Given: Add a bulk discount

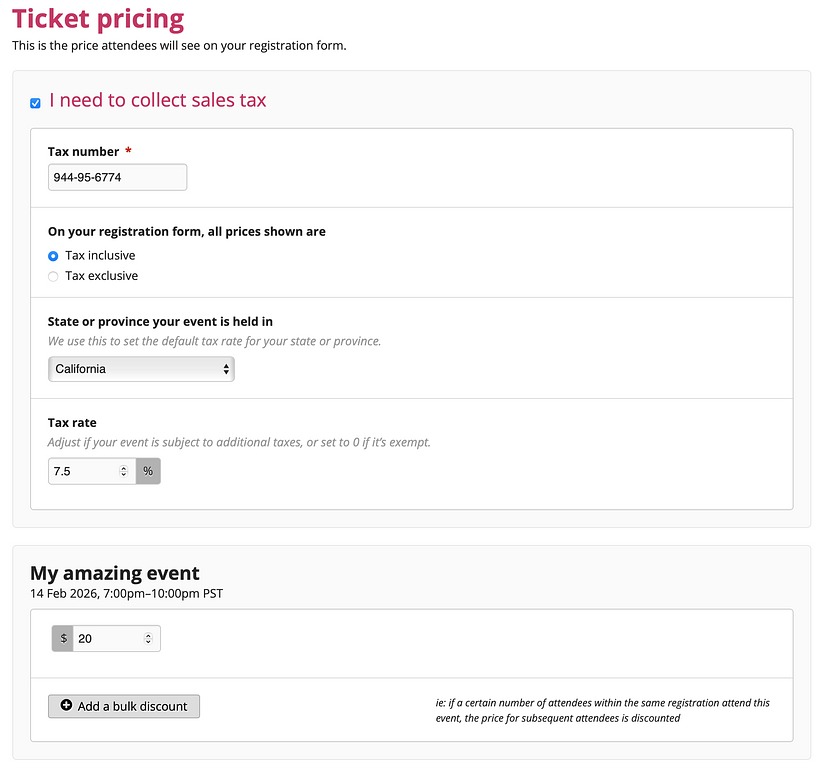Looking at the screenshot, I should click(x=124, y=706).
